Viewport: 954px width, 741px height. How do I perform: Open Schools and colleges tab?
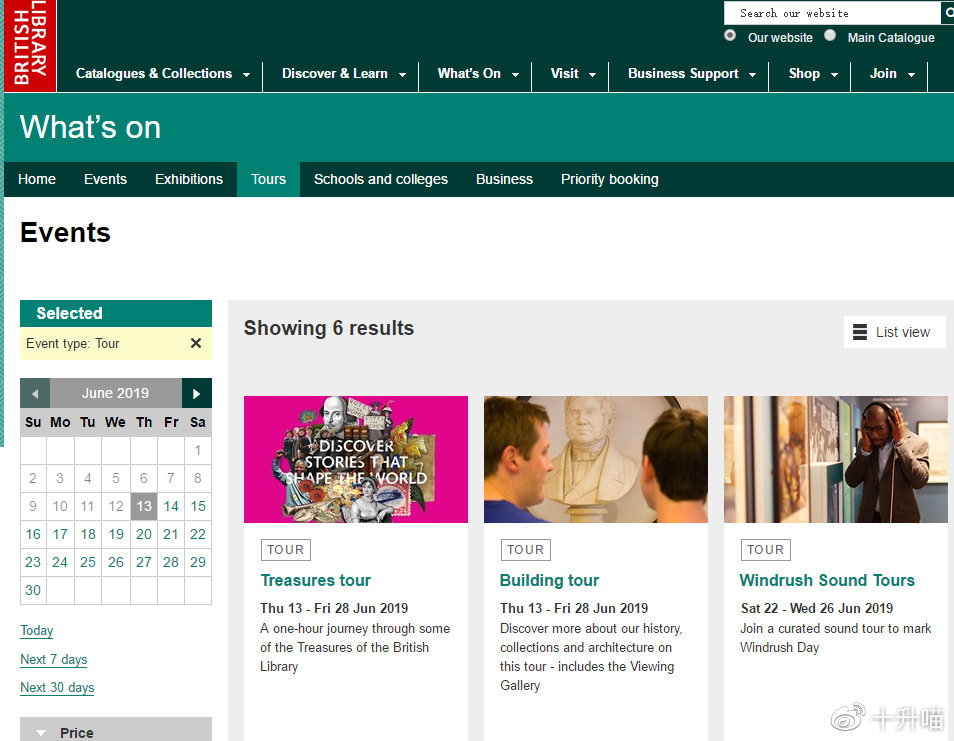(x=381, y=179)
